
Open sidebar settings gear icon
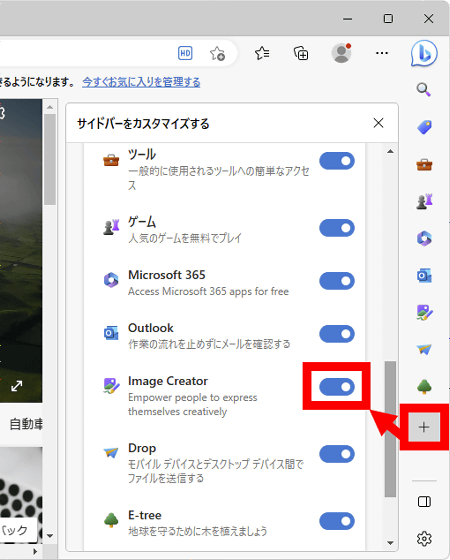coord(424,538)
